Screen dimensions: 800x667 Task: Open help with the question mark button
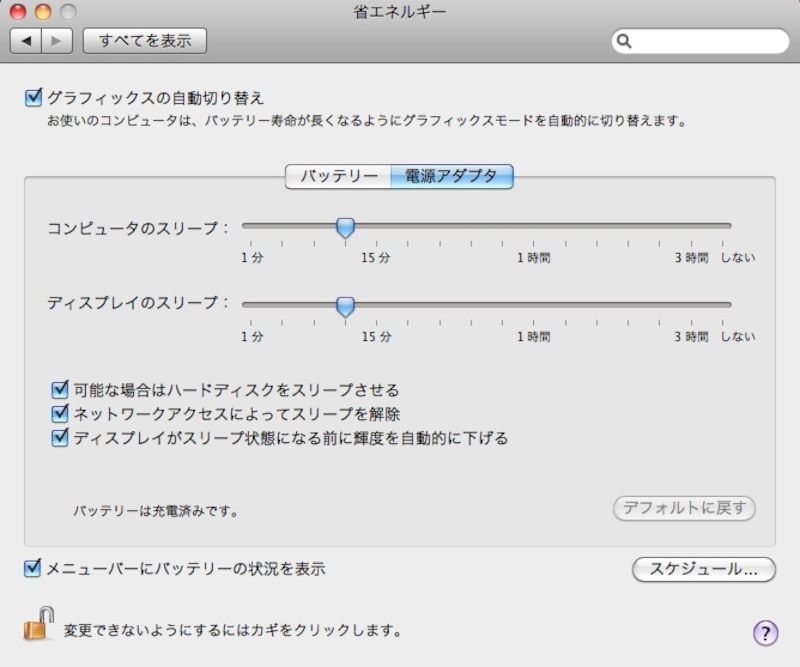(x=764, y=632)
